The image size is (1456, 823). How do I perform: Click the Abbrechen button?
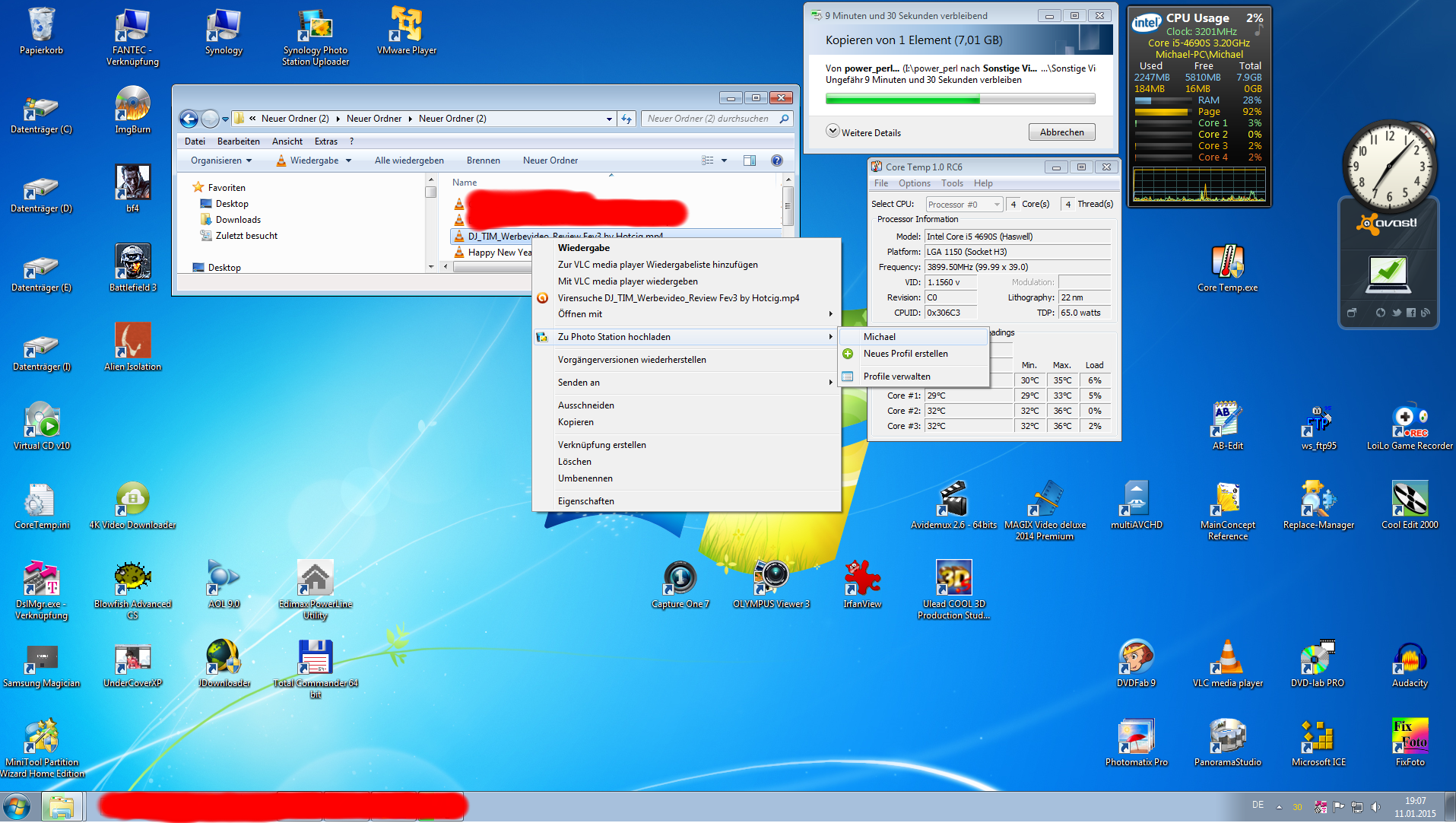1061,132
